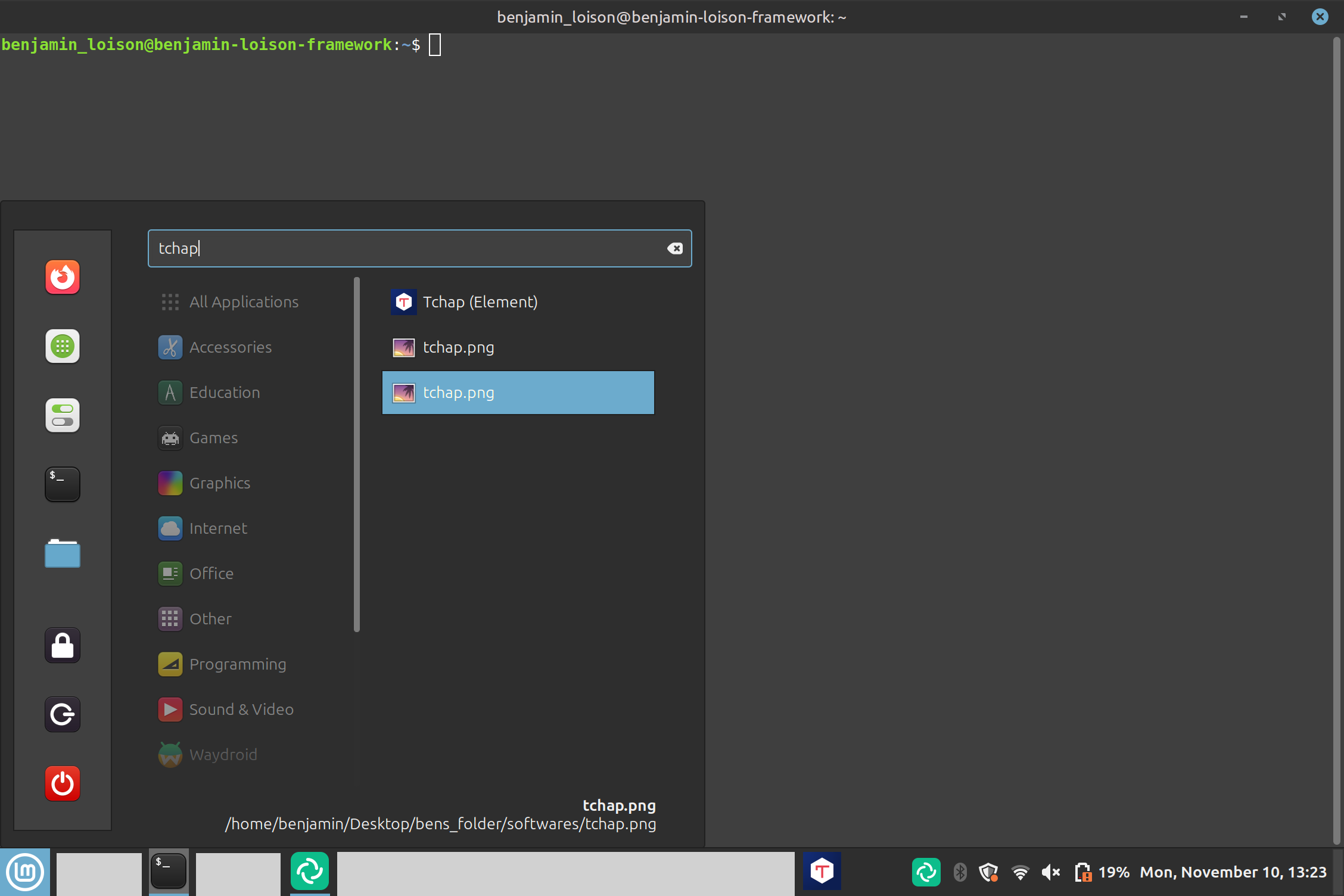
Task: Toggle the muted volume tray icon
Action: click(x=1051, y=873)
